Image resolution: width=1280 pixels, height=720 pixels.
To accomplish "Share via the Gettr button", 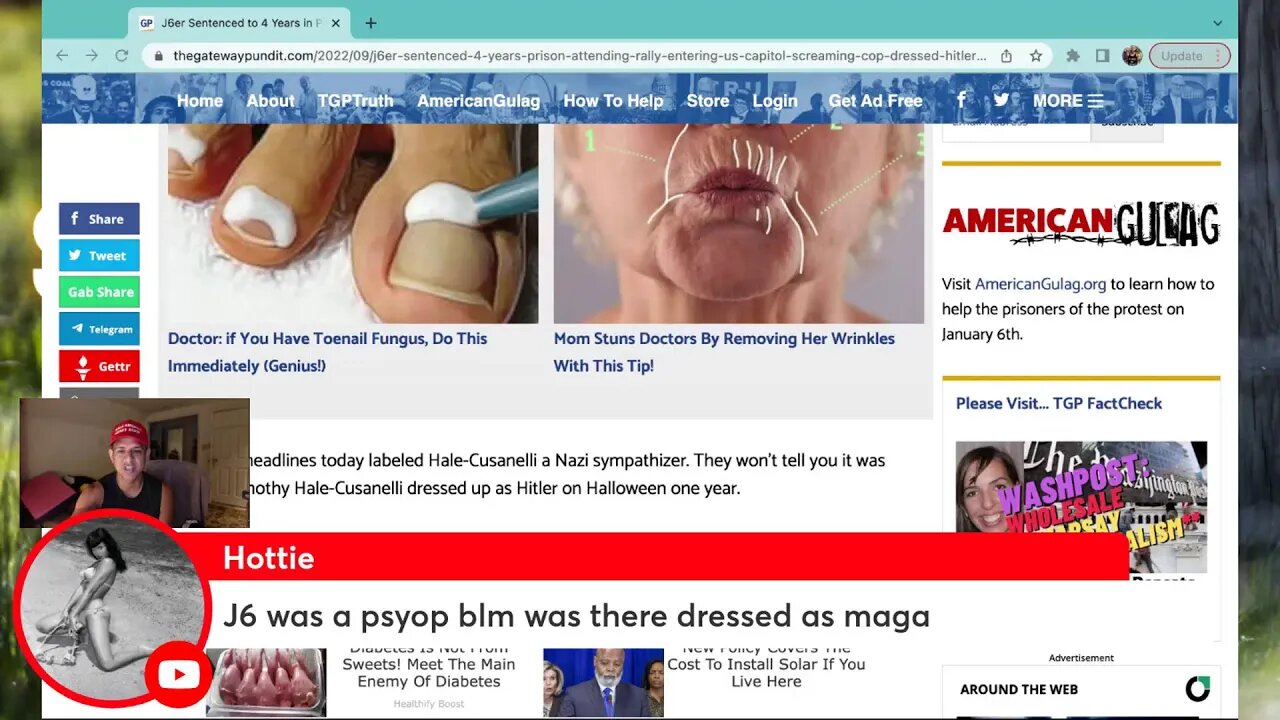I will [x=99, y=366].
